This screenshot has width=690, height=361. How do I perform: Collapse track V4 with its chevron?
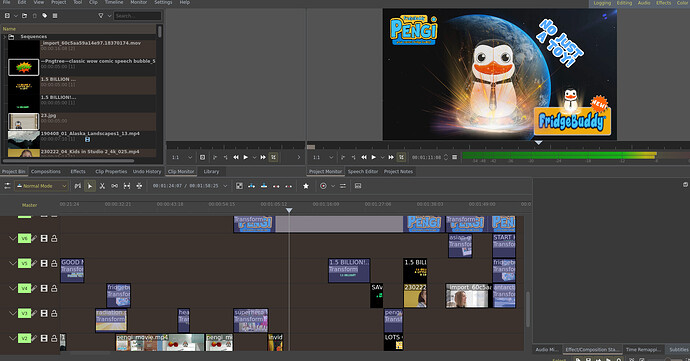[x=12, y=288]
